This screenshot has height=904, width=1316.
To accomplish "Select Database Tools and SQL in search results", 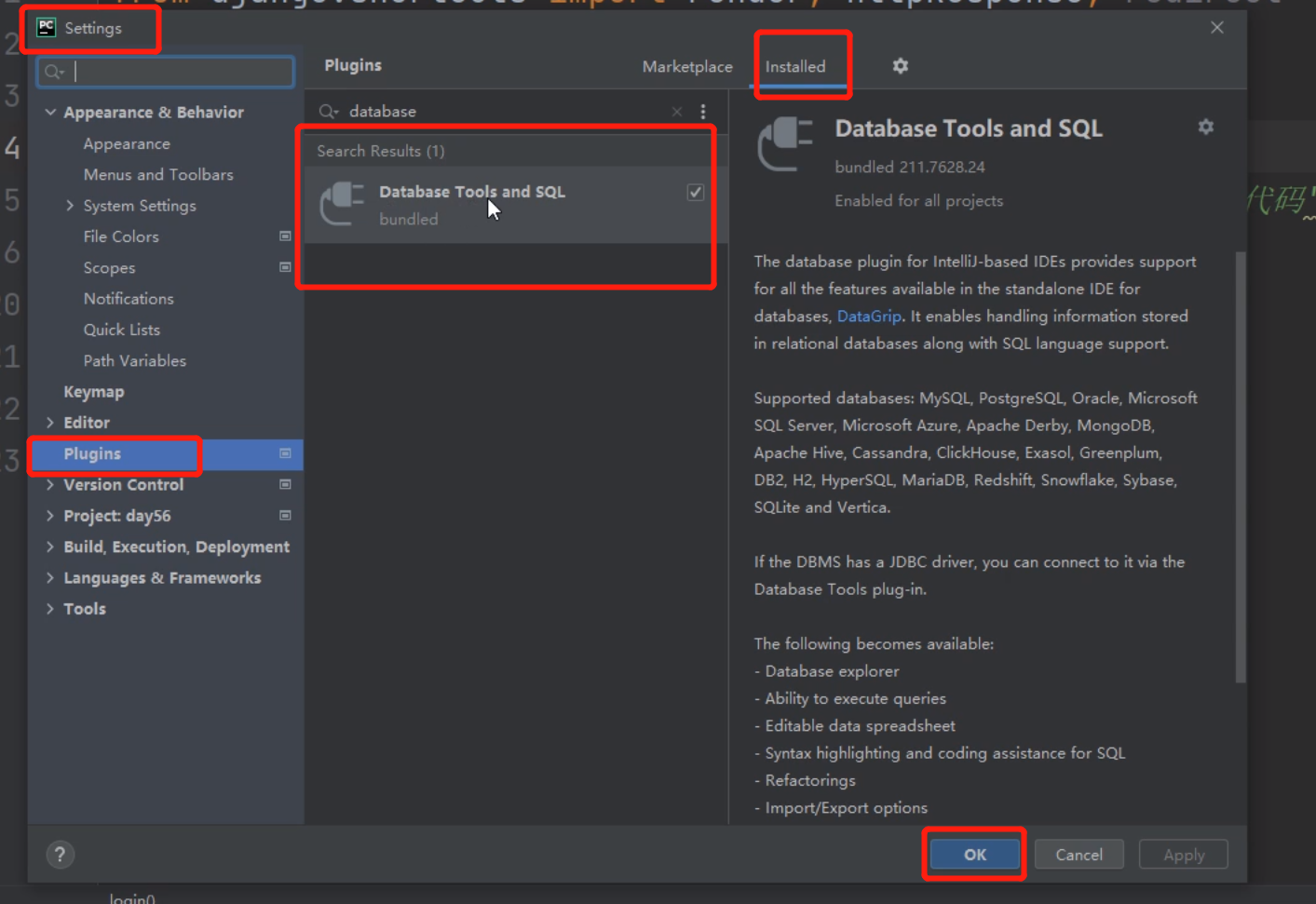I will (x=516, y=205).
